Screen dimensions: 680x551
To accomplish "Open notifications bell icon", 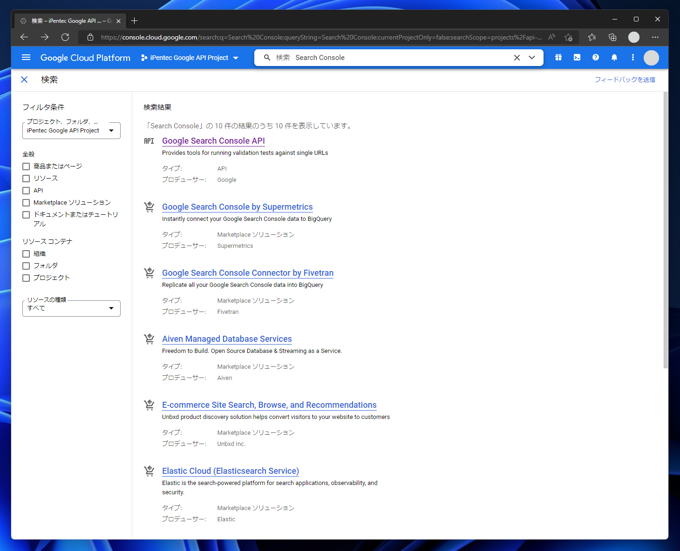I will pyautogui.click(x=614, y=57).
